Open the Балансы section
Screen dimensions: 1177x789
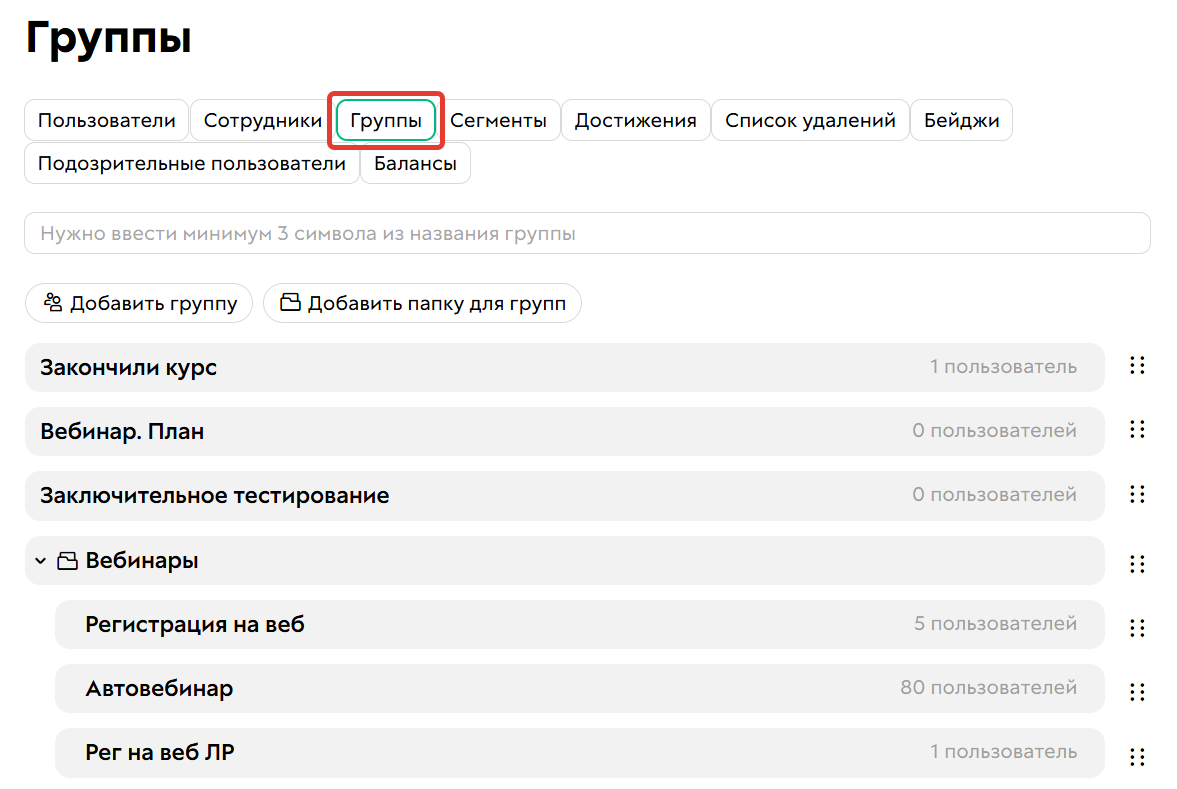415,163
